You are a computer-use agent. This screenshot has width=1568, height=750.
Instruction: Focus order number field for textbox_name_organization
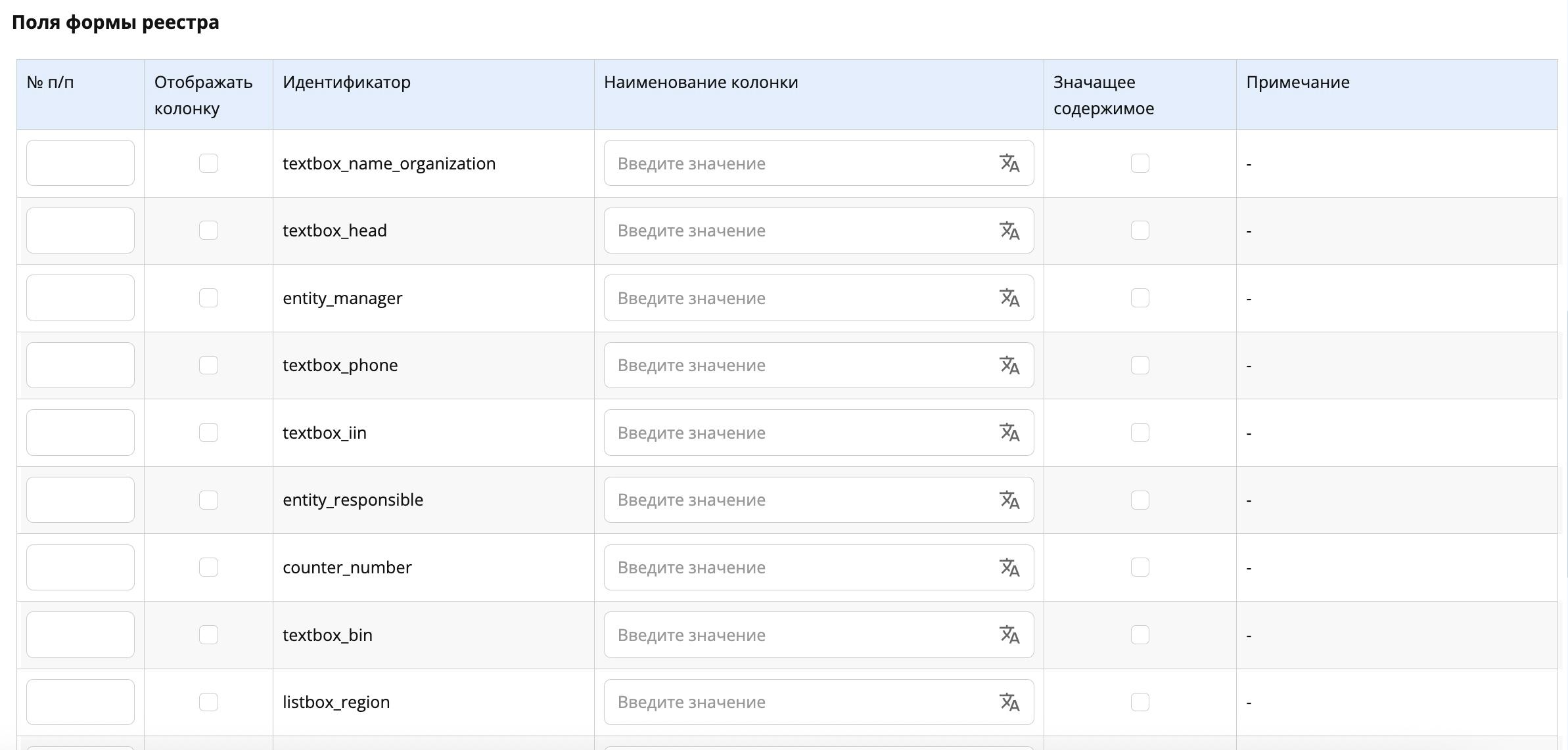pos(80,163)
